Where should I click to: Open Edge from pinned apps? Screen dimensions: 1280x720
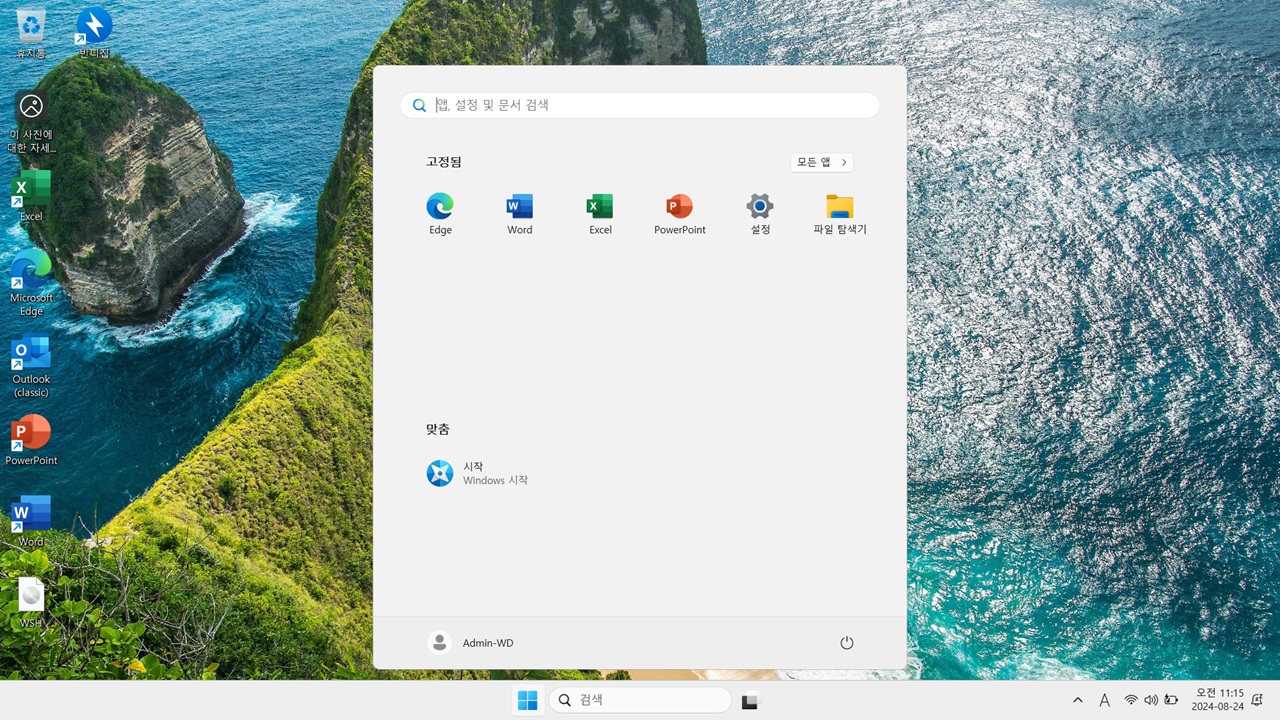440,214
